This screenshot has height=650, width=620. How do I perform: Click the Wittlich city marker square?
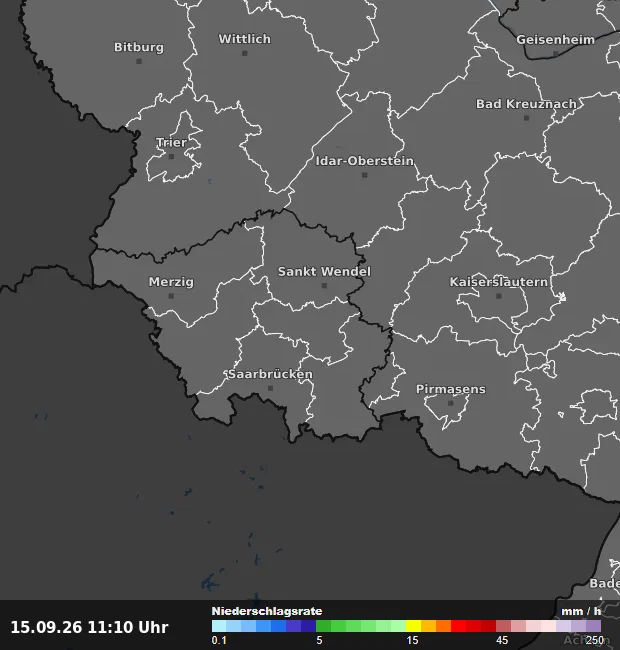click(x=245, y=53)
